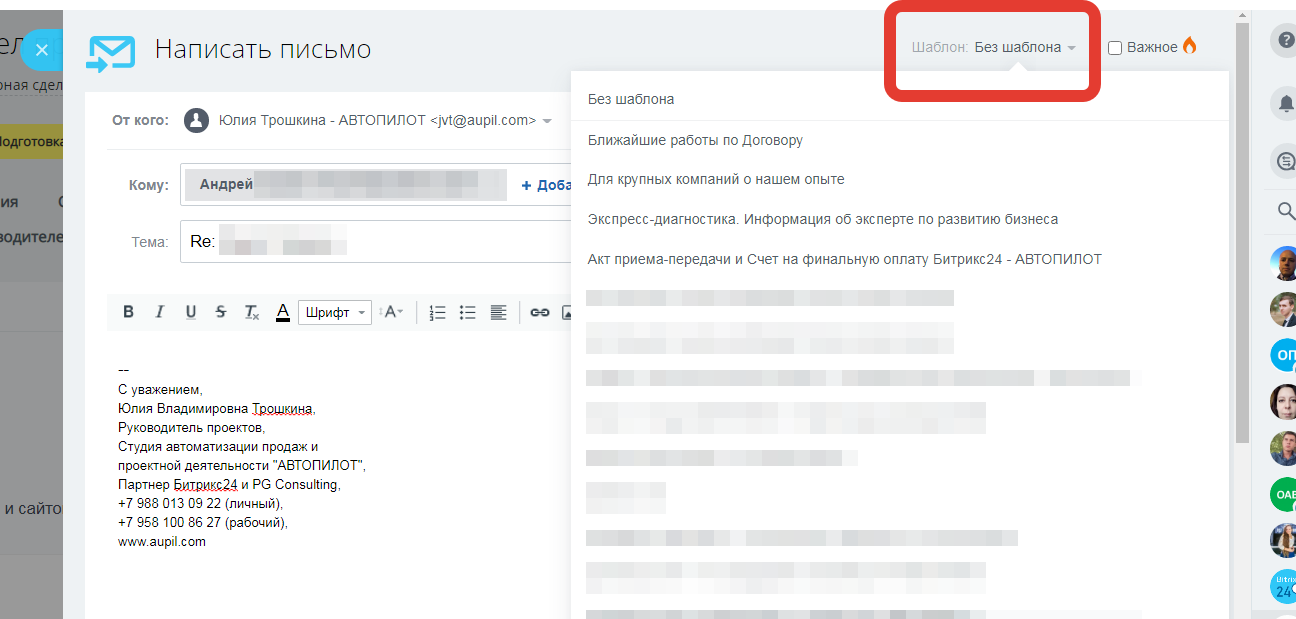Select template Ближайшие работы по Договору
1296x619 pixels.
pyautogui.click(x=695, y=140)
